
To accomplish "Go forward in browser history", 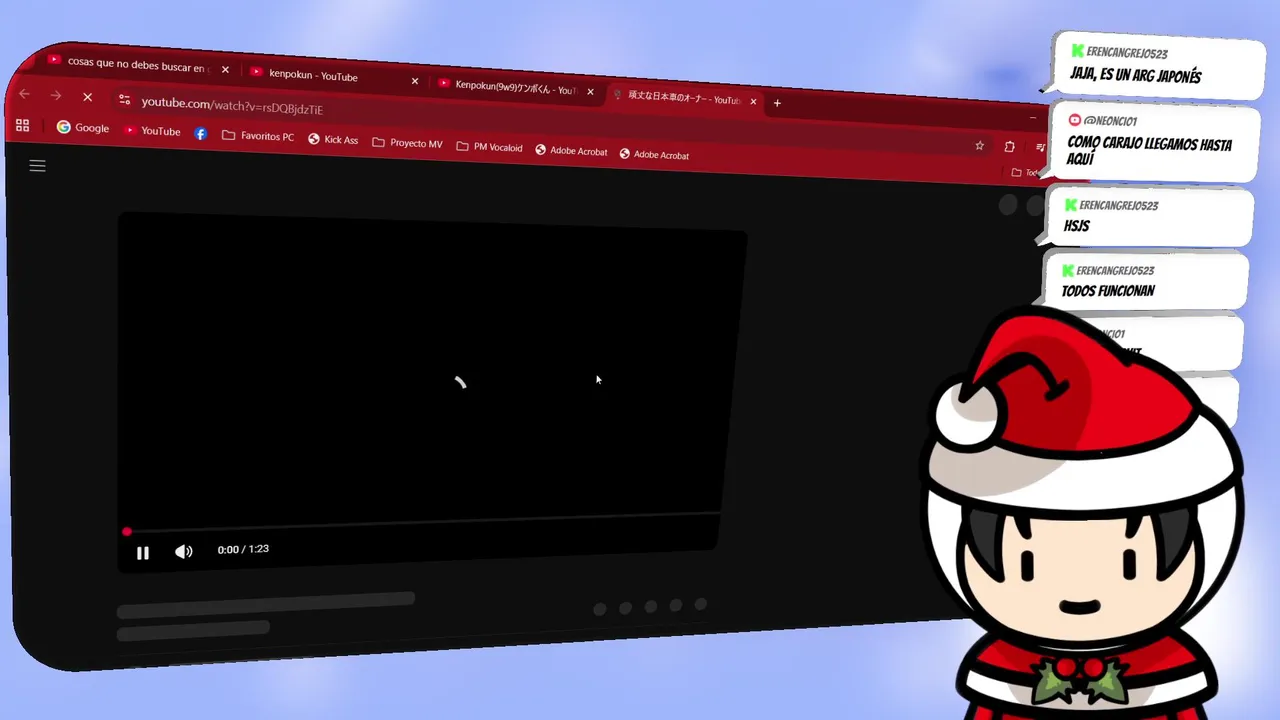I will click(x=56, y=96).
